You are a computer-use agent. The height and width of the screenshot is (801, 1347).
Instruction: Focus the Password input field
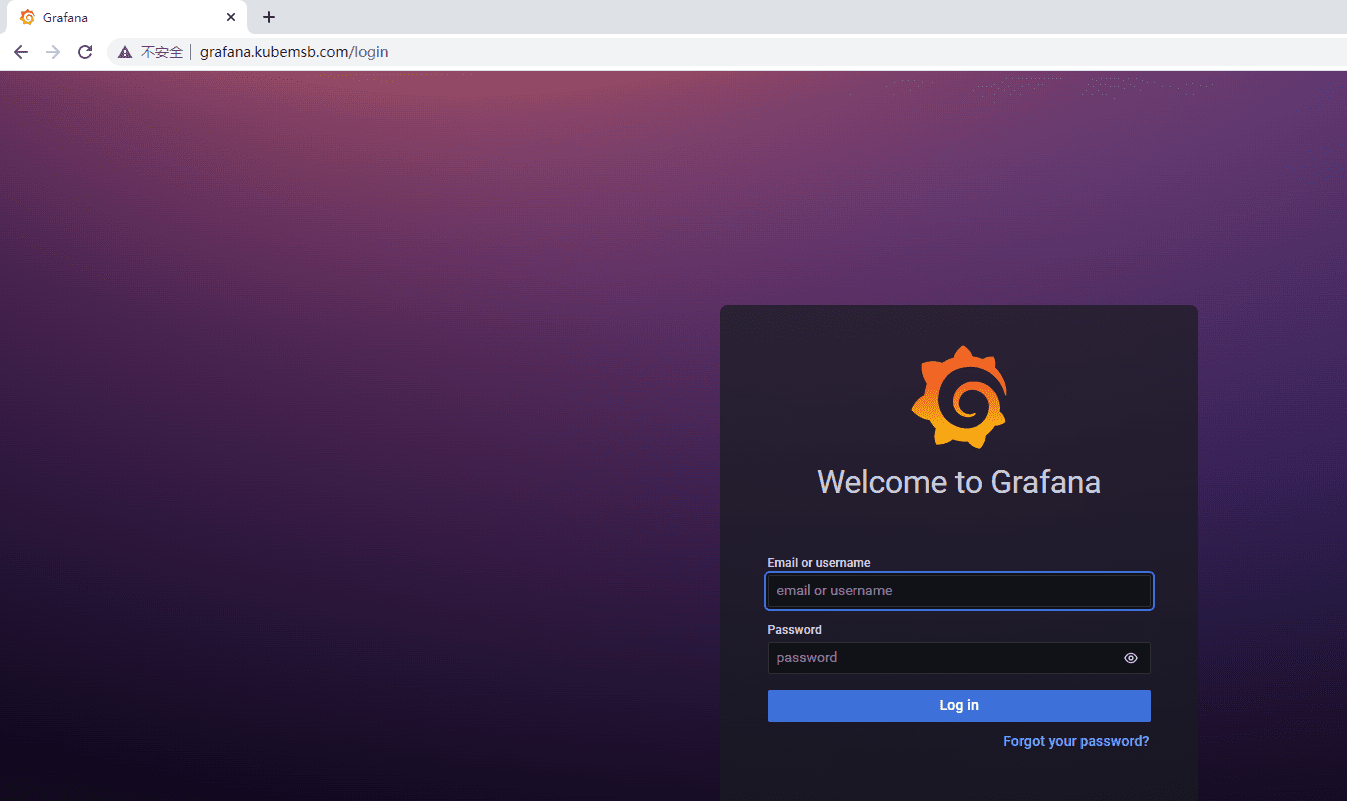pos(959,658)
